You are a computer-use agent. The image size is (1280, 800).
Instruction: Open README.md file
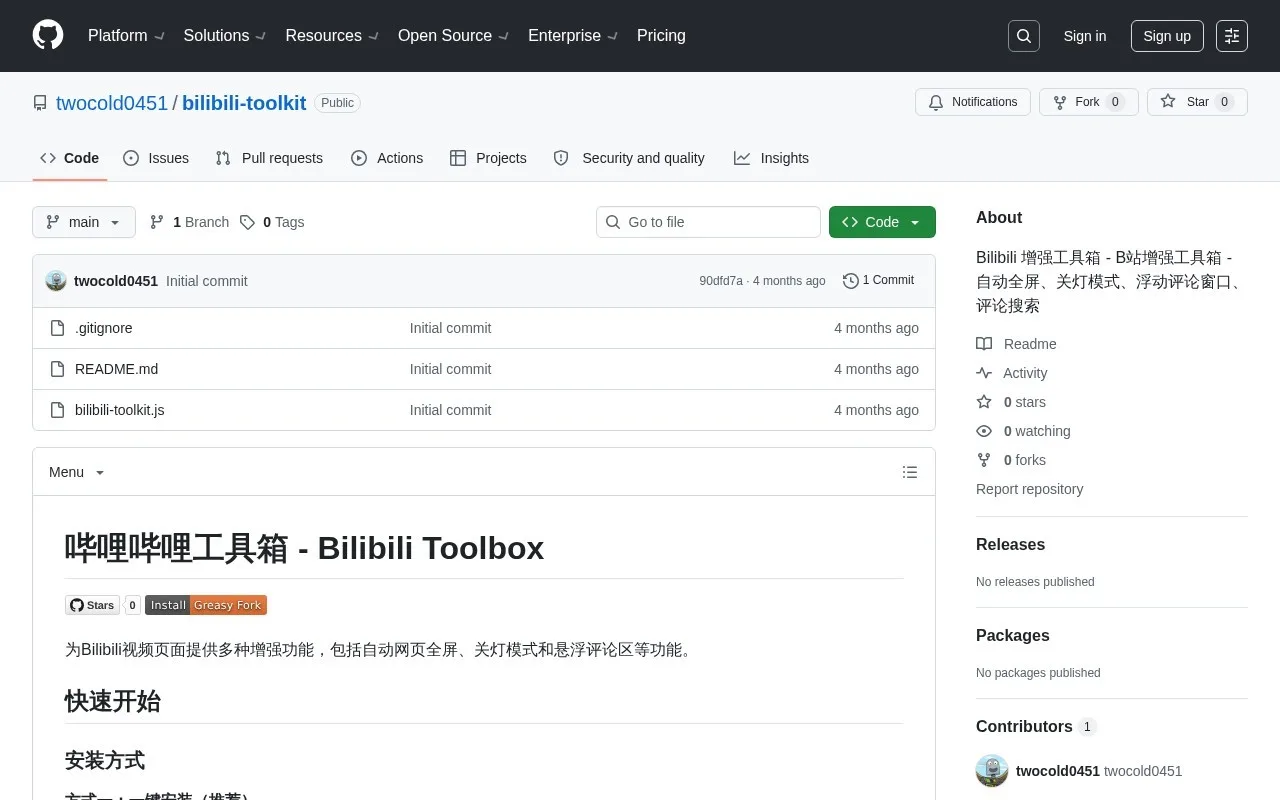point(116,369)
